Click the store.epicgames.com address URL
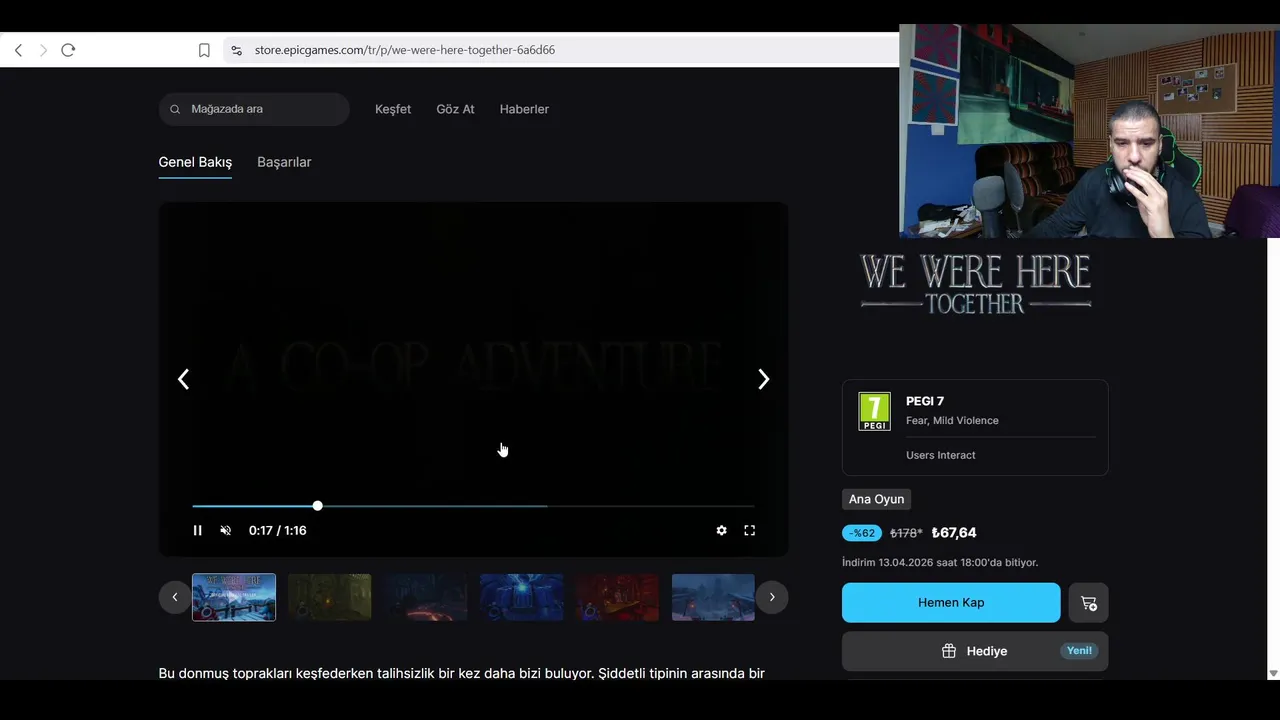This screenshot has width=1280, height=720. coord(404,50)
